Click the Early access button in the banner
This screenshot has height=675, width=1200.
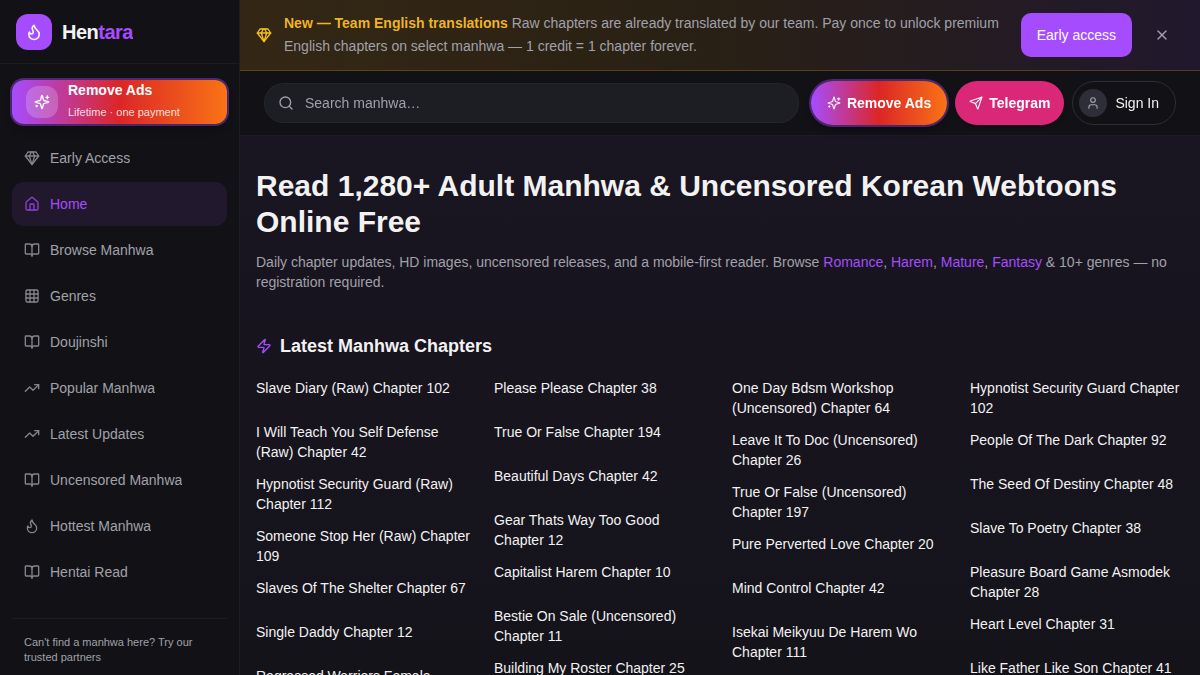click(x=1076, y=35)
